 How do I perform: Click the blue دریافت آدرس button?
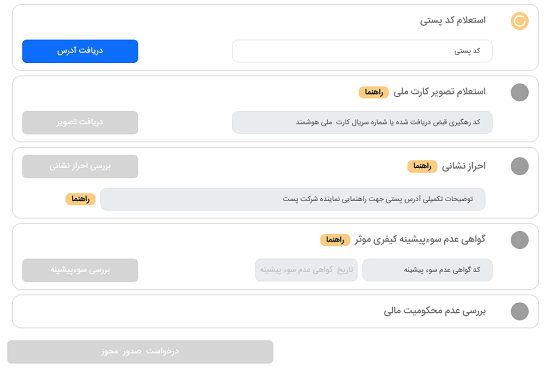(x=80, y=51)
